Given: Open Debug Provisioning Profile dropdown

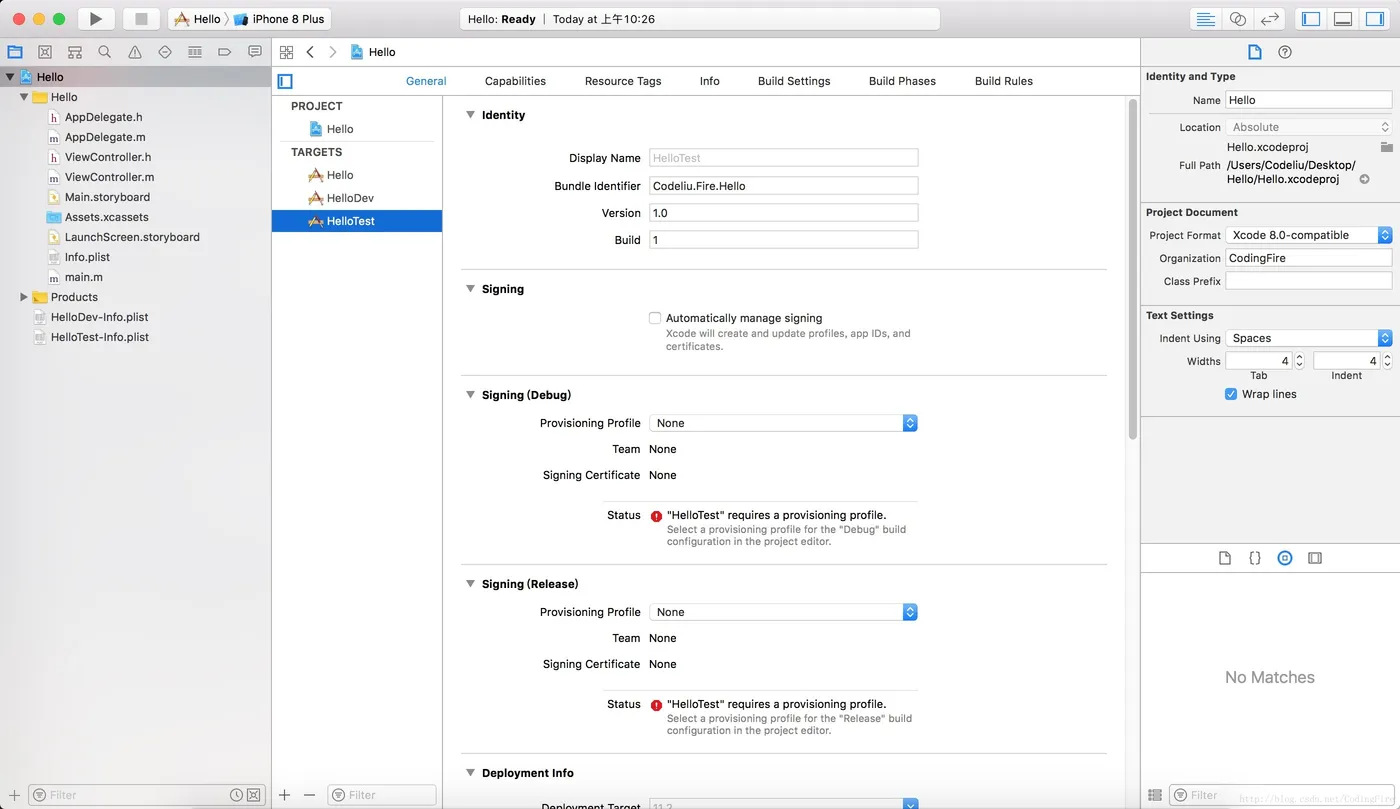Looking at the screenshot, I should coord(783,423).
